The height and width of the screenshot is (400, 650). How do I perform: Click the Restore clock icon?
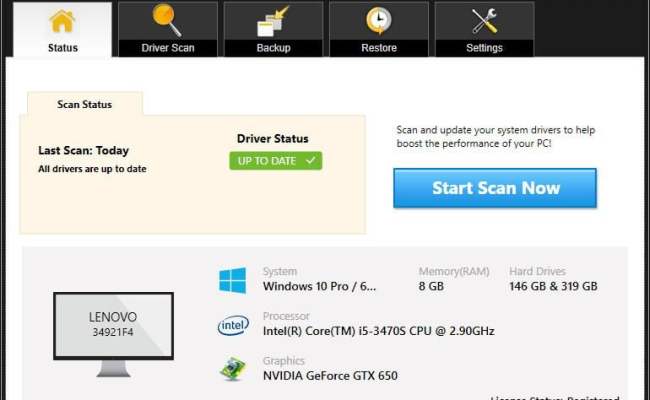coord(378,20)
